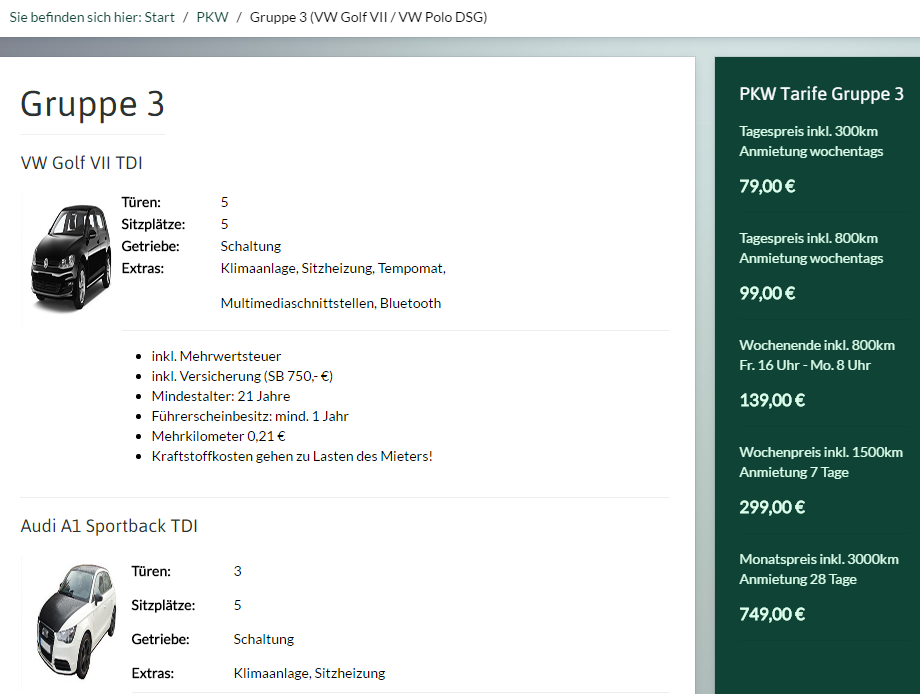Click Anmietung 28 Tage text
This screenshot has width=920, height=694.
click(x=798, y=579)
